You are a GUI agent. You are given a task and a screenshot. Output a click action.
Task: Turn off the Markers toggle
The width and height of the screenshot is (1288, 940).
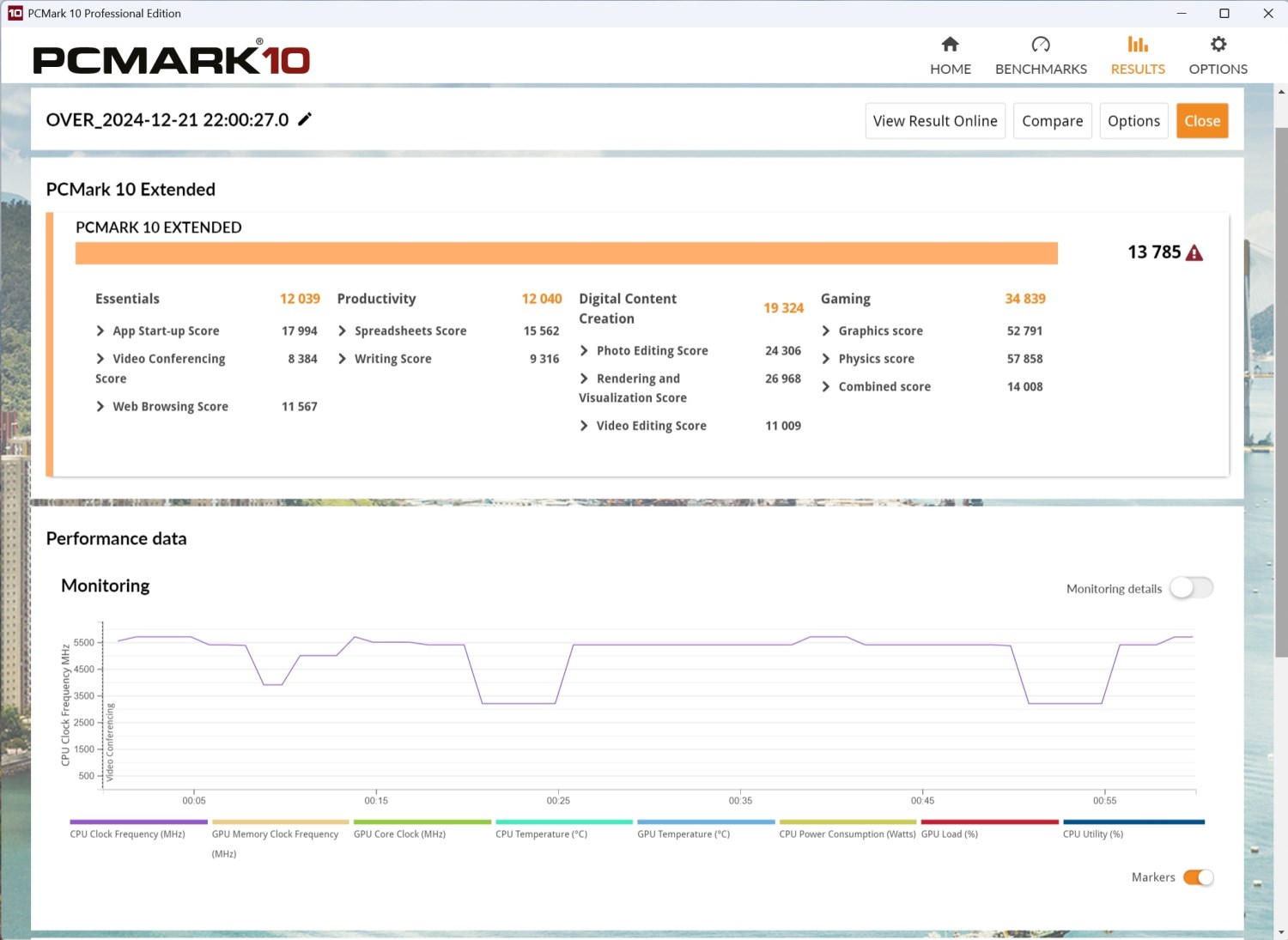1198,877
